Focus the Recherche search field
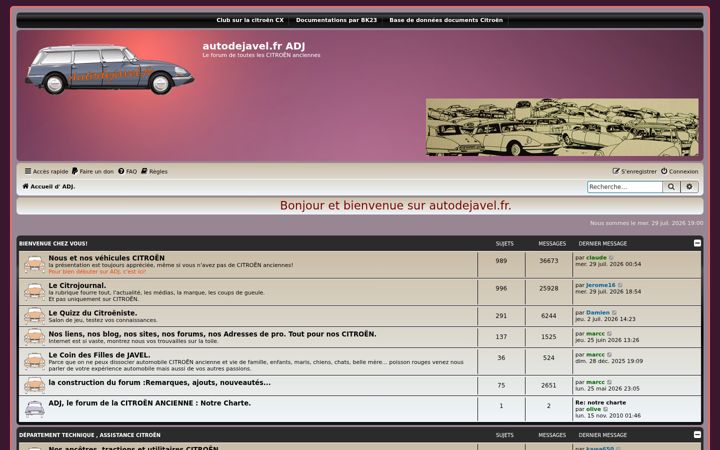The image size is (720, 450). coord(624,186)
